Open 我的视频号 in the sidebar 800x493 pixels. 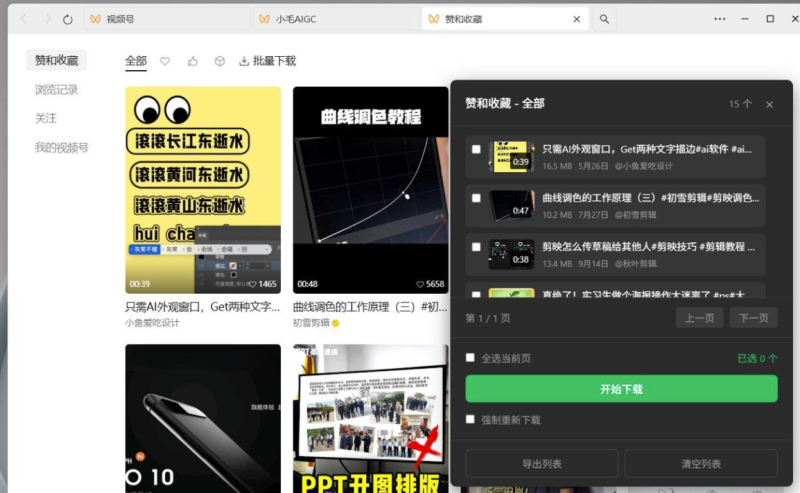pos(62,147)
